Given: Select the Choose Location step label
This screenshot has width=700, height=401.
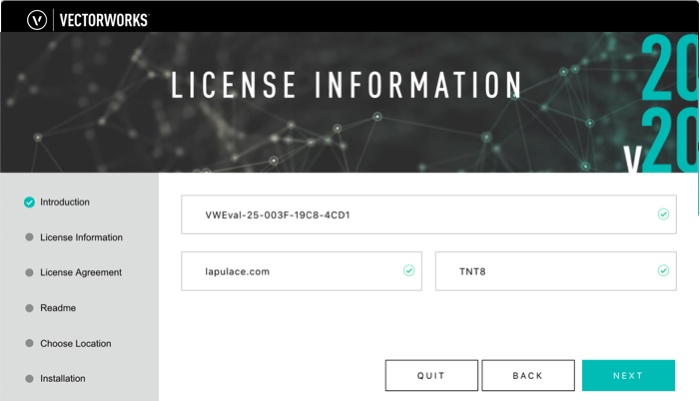Looking at the screenshot, I should tap(76, 343).
